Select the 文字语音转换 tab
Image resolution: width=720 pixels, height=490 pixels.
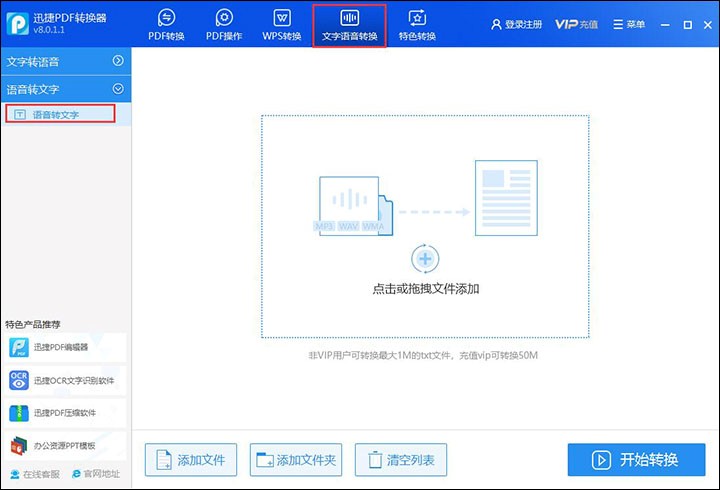349,26
